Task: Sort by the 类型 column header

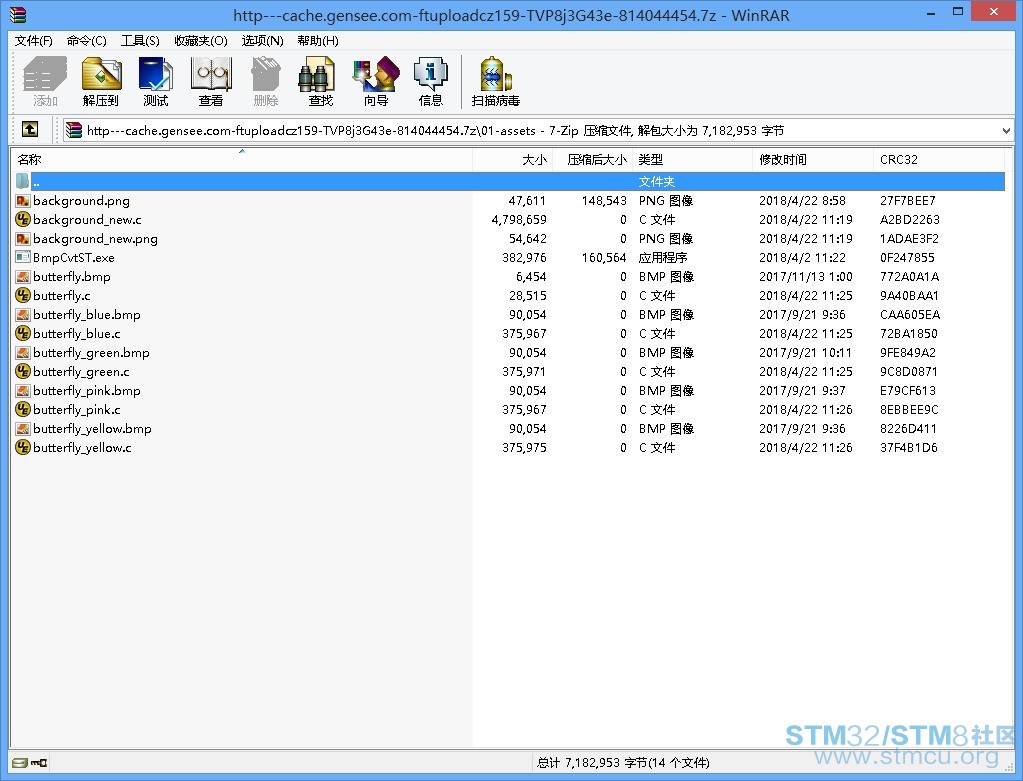Action: pos(692,160)
